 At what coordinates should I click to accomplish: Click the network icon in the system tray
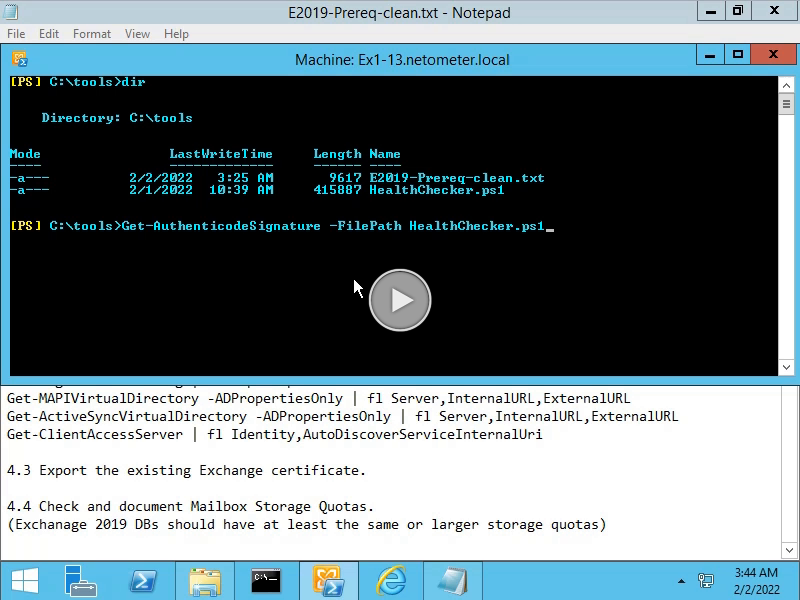706,581
